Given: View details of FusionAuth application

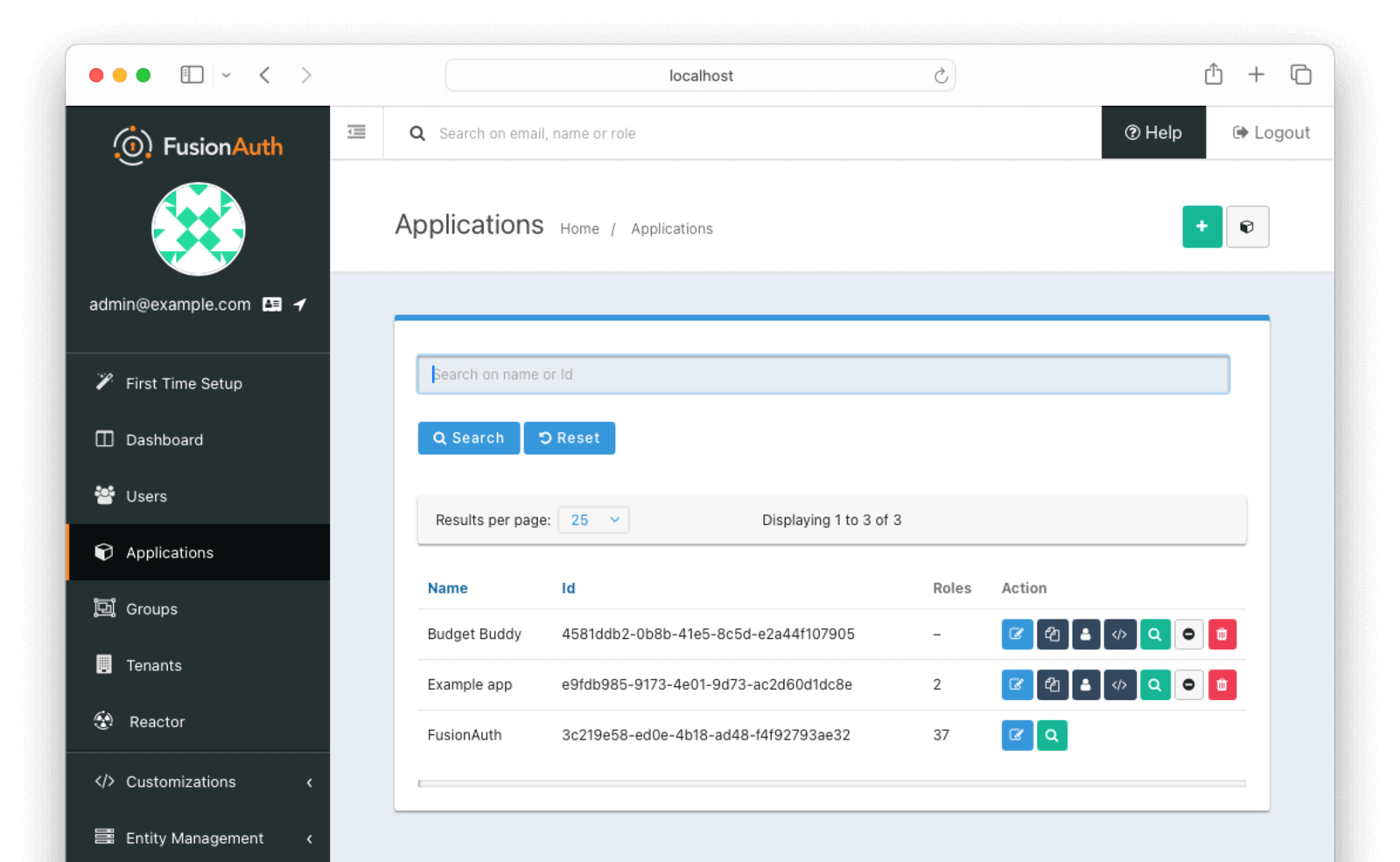Looking at the screenshot, I should (1052, 735).
